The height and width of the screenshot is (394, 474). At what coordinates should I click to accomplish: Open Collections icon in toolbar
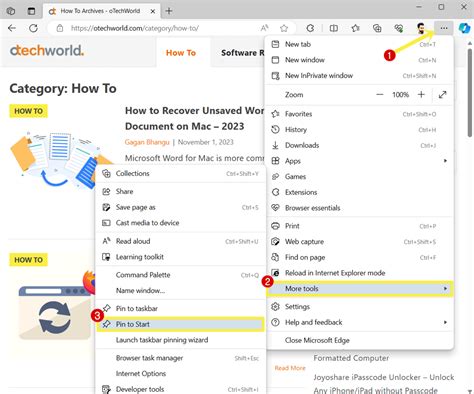point(377,28)
